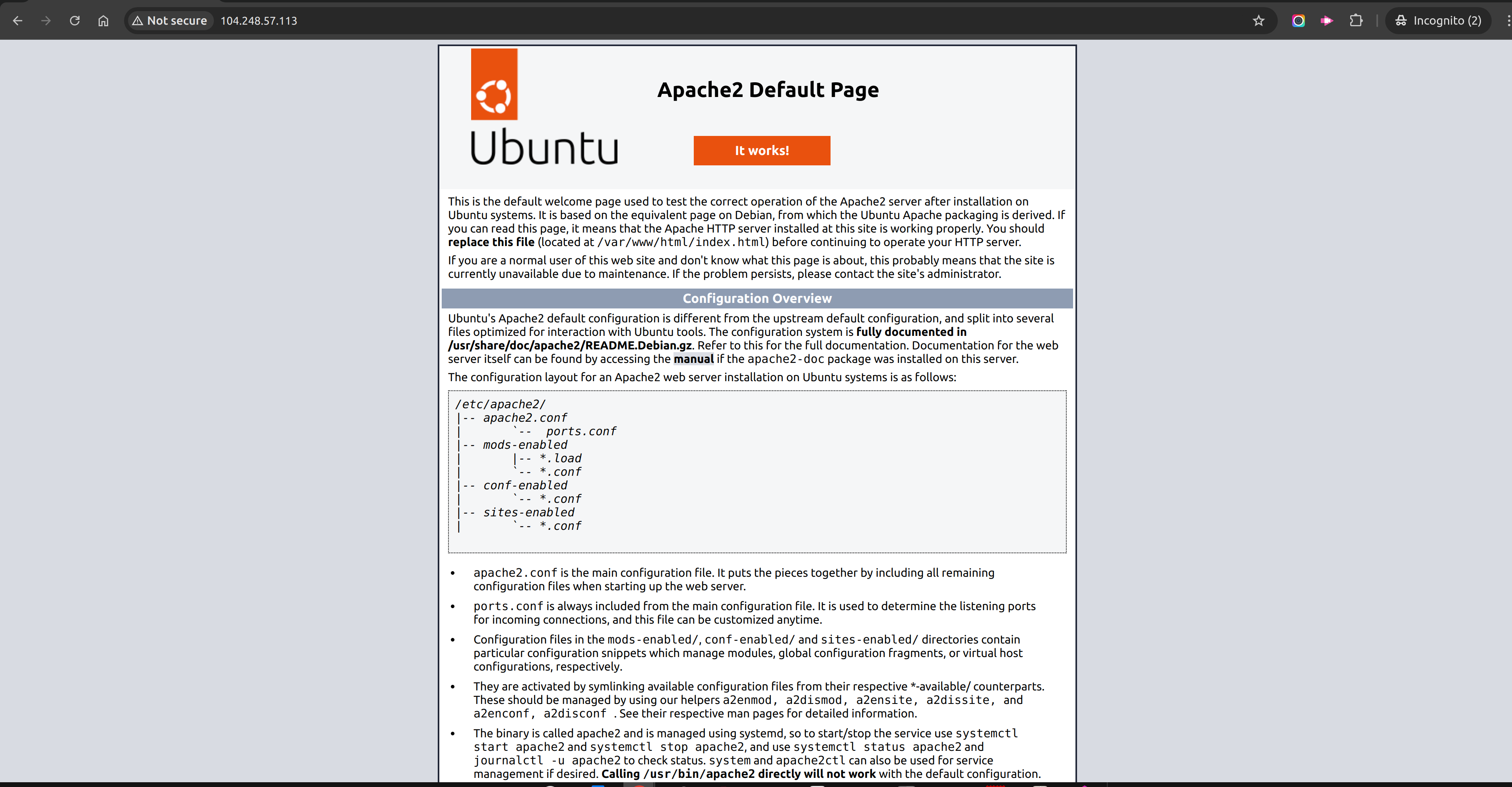Click the path "/var/www/html/index.html"
Viewport: 1512px width, 787px height.
coord(681,242)
